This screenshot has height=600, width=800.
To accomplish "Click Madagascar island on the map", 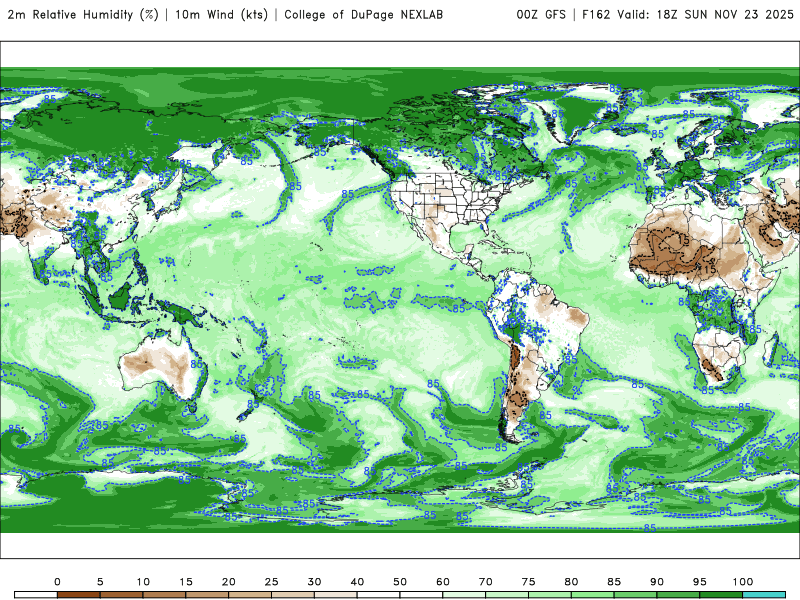I will pyautogui.click(x=771, y=349).
